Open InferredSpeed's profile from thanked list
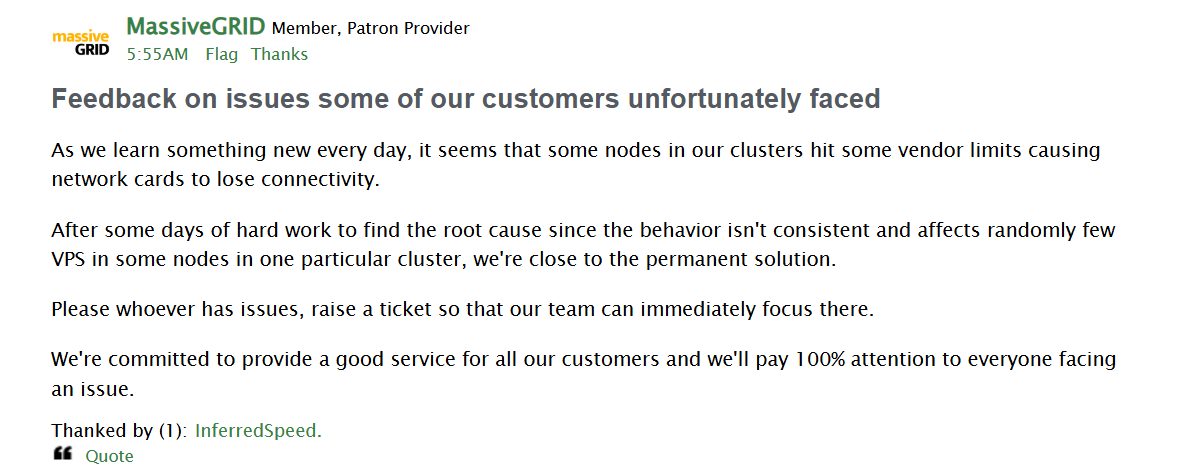 coord(258,431)
